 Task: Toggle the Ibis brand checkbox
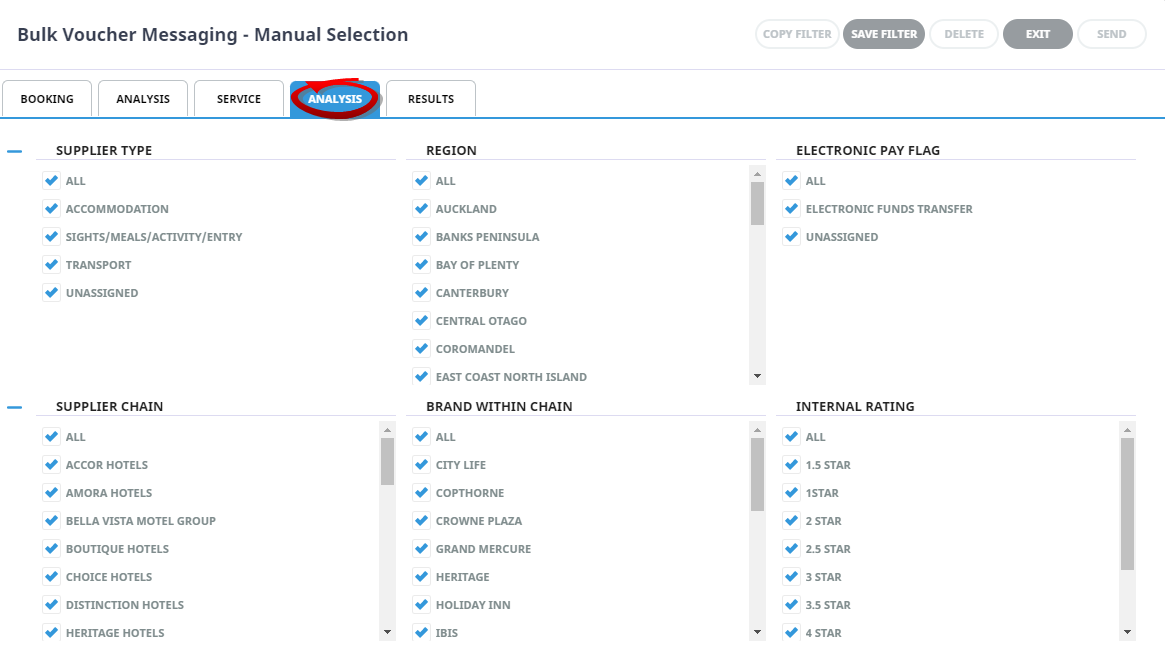(x=421, y=633)
